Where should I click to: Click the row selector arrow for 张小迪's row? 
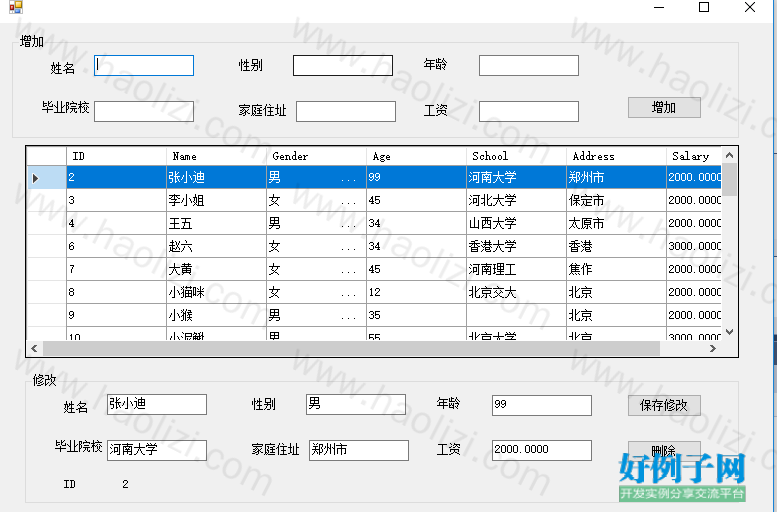click(x=46, y=177)
